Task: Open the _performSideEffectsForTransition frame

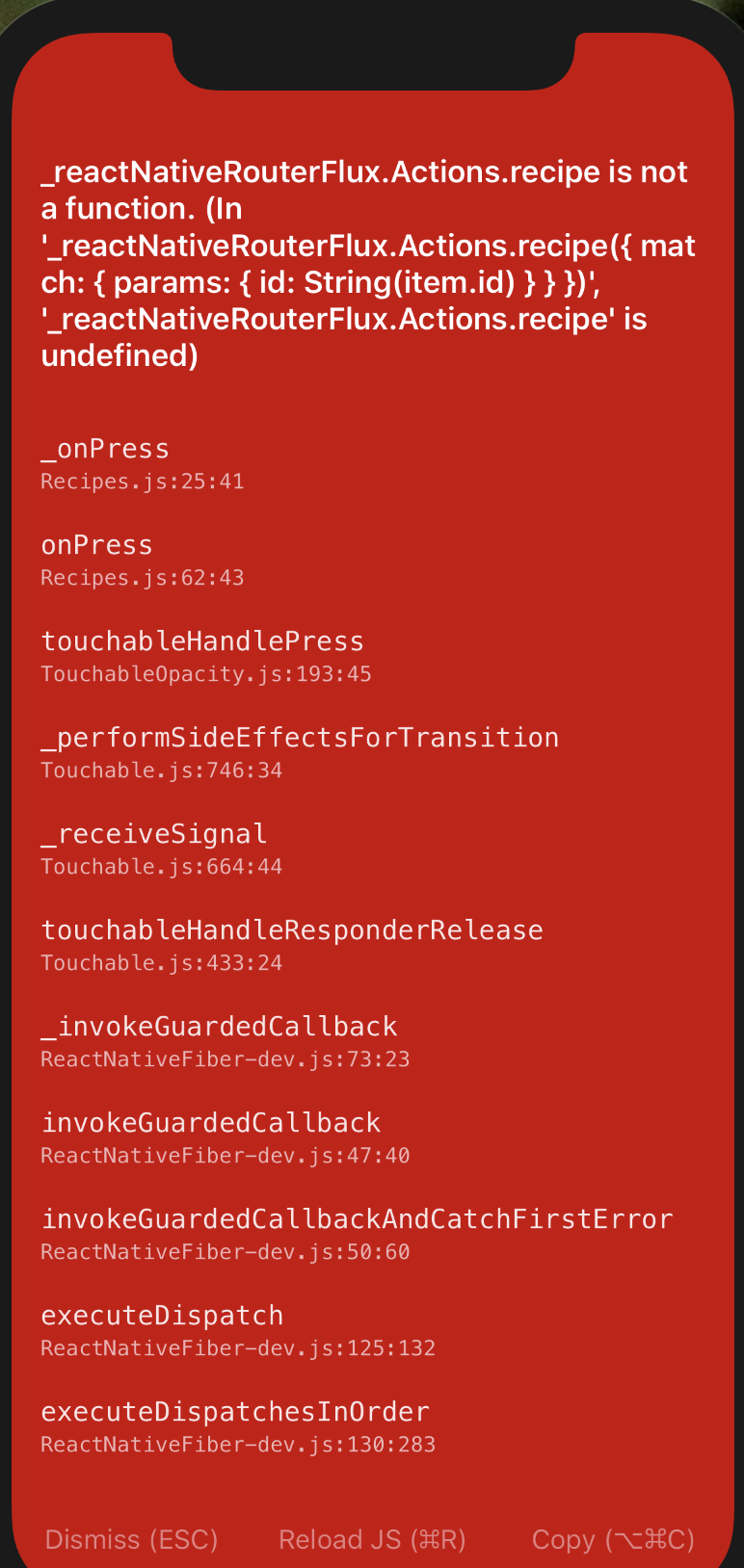Action: (x=300, y=737)
